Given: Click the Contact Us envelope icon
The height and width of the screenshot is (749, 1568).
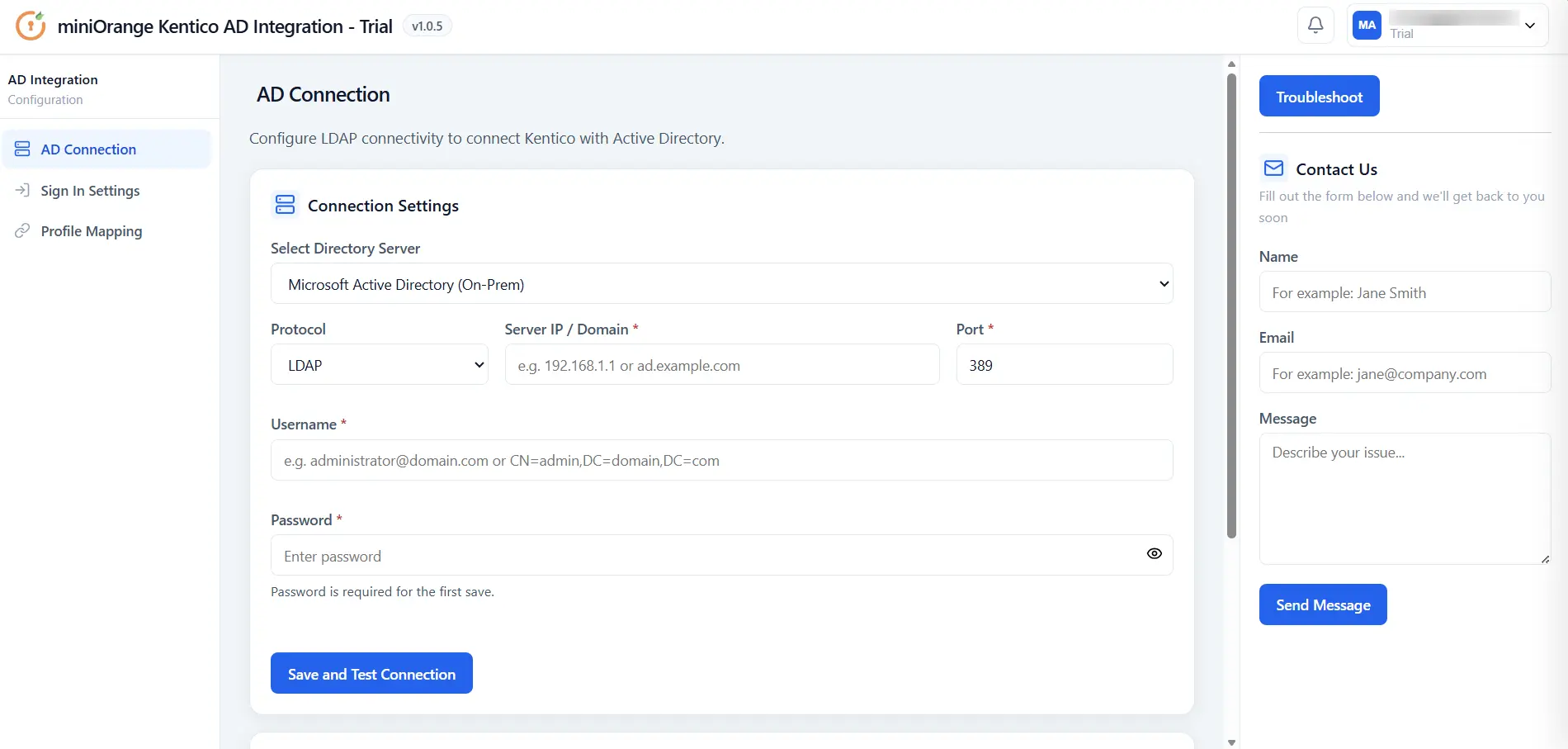Looking at the screenshot, I should (1273, 168).
